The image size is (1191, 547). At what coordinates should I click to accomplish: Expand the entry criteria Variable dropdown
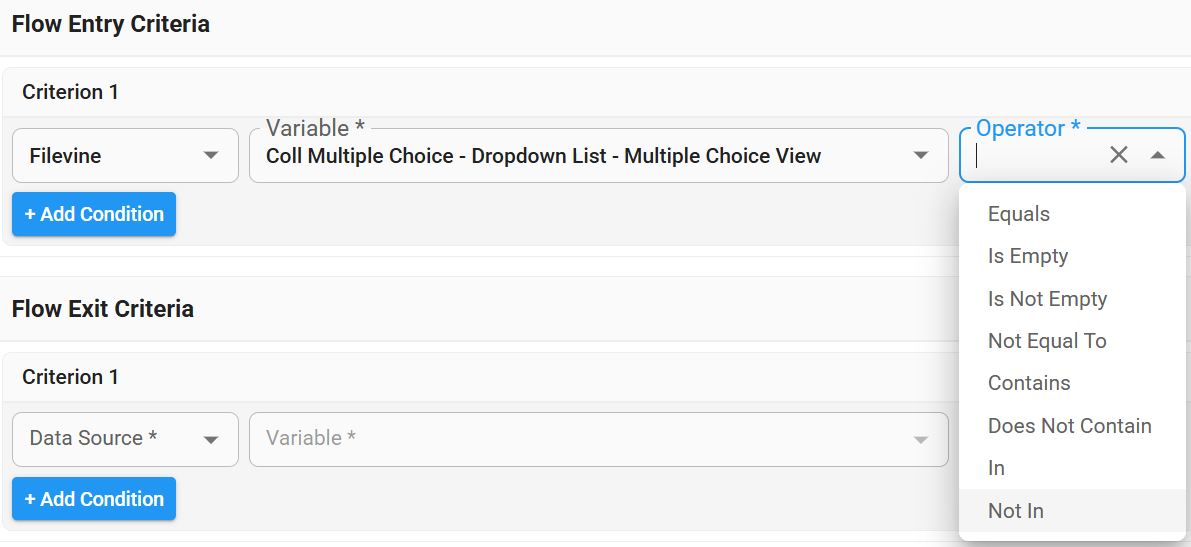pyautogui.click(x=920, y=156)
